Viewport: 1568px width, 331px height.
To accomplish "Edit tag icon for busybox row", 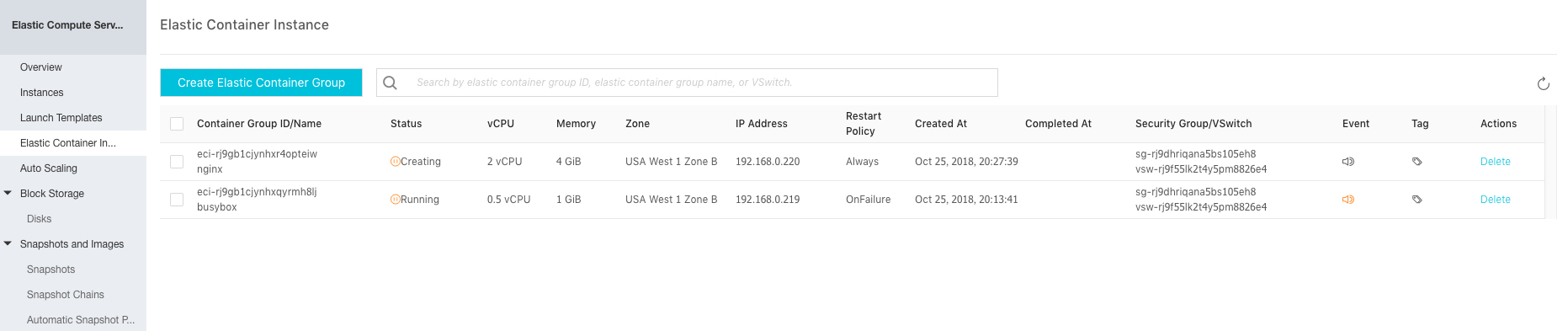I will [x=1417, y=200].
